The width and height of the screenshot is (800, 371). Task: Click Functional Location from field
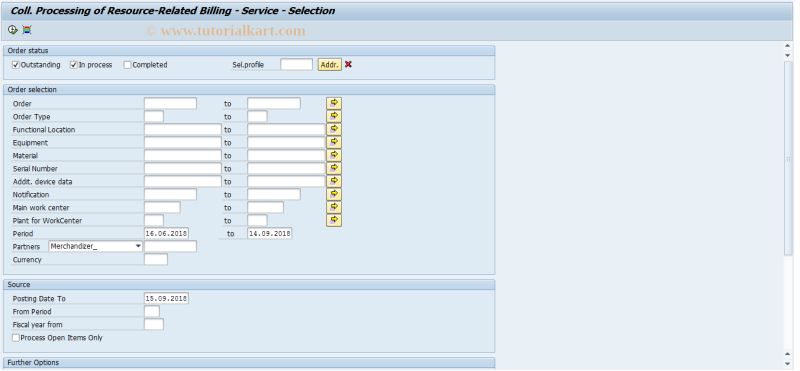coord(183,130)
